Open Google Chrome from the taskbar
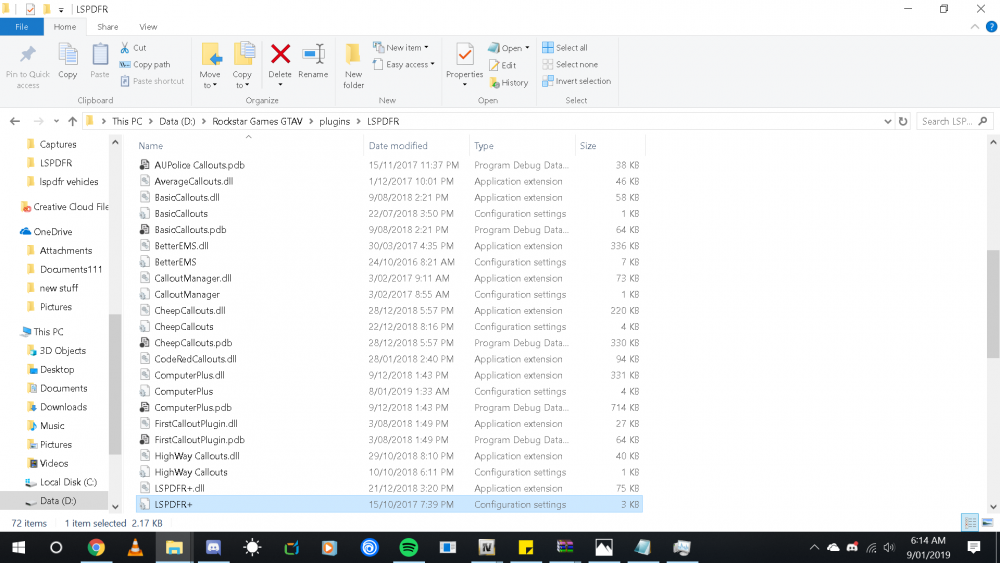1000x563 pixels. coord(96,548)
